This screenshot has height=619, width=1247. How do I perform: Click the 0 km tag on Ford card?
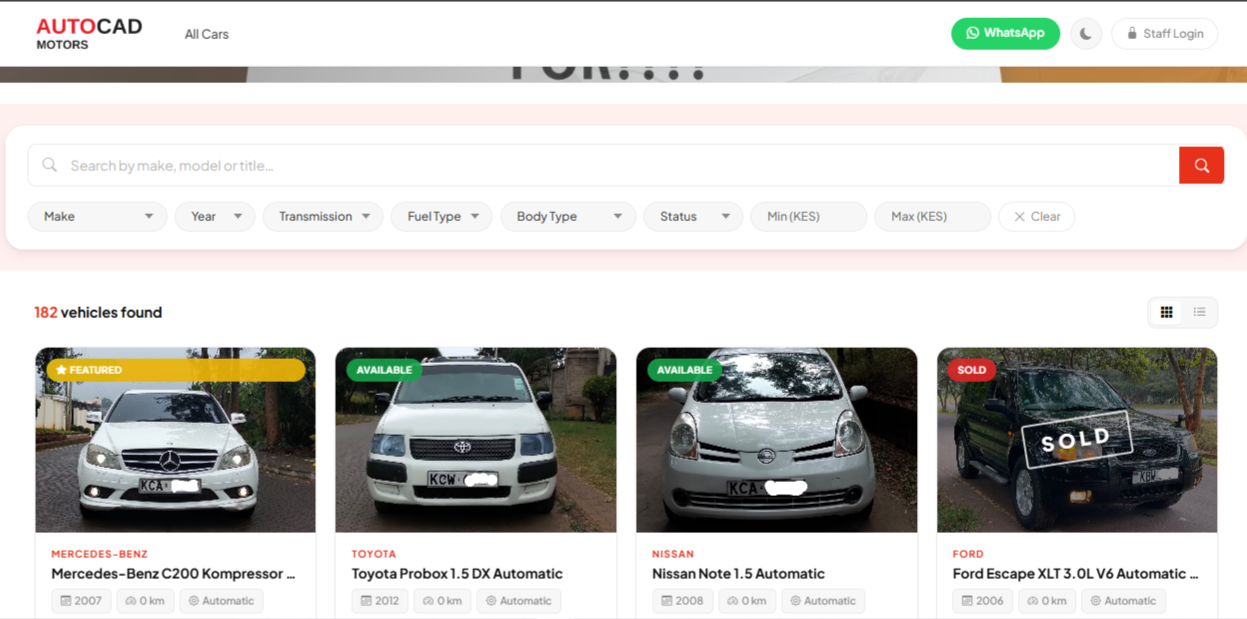(1047, 601)
